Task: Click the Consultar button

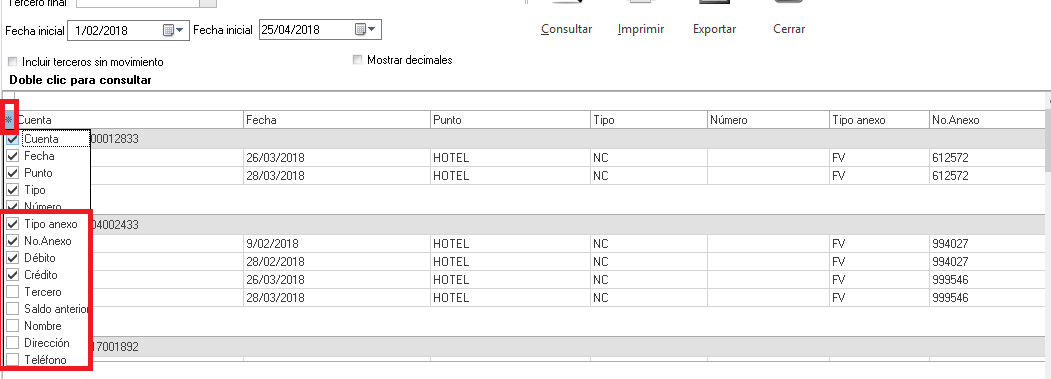Action: click(566, 29)
